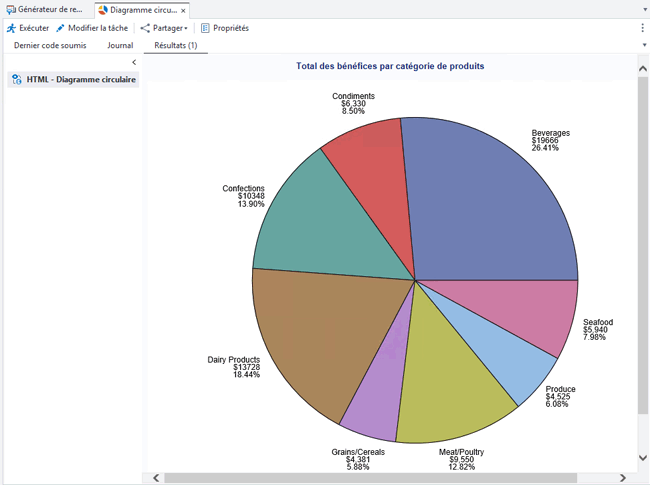The image size is (650, 485).
Task: Click the pie chart icon on Diagramme tab
Action: tap(102, 10)
